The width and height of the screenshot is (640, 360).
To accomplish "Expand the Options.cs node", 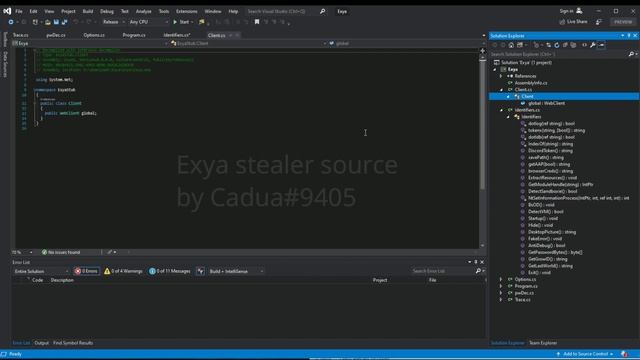I will [x=501, y=280].
